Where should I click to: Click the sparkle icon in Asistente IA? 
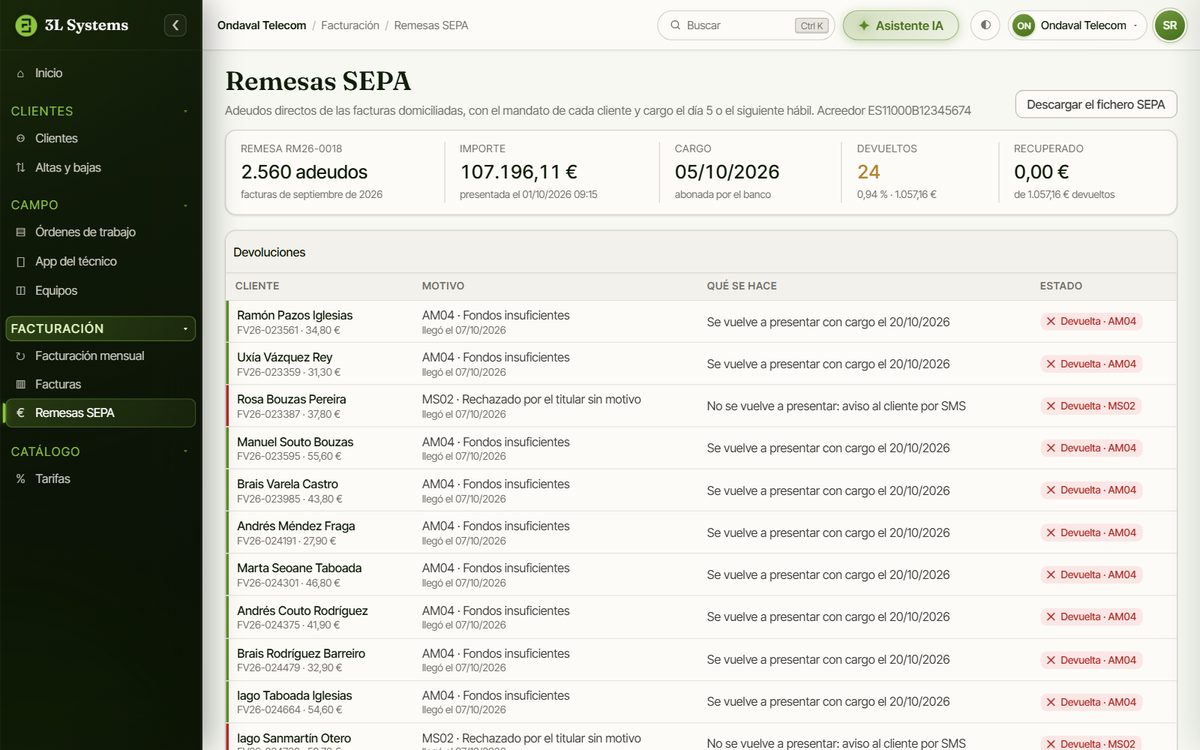(x=864, y=25)
